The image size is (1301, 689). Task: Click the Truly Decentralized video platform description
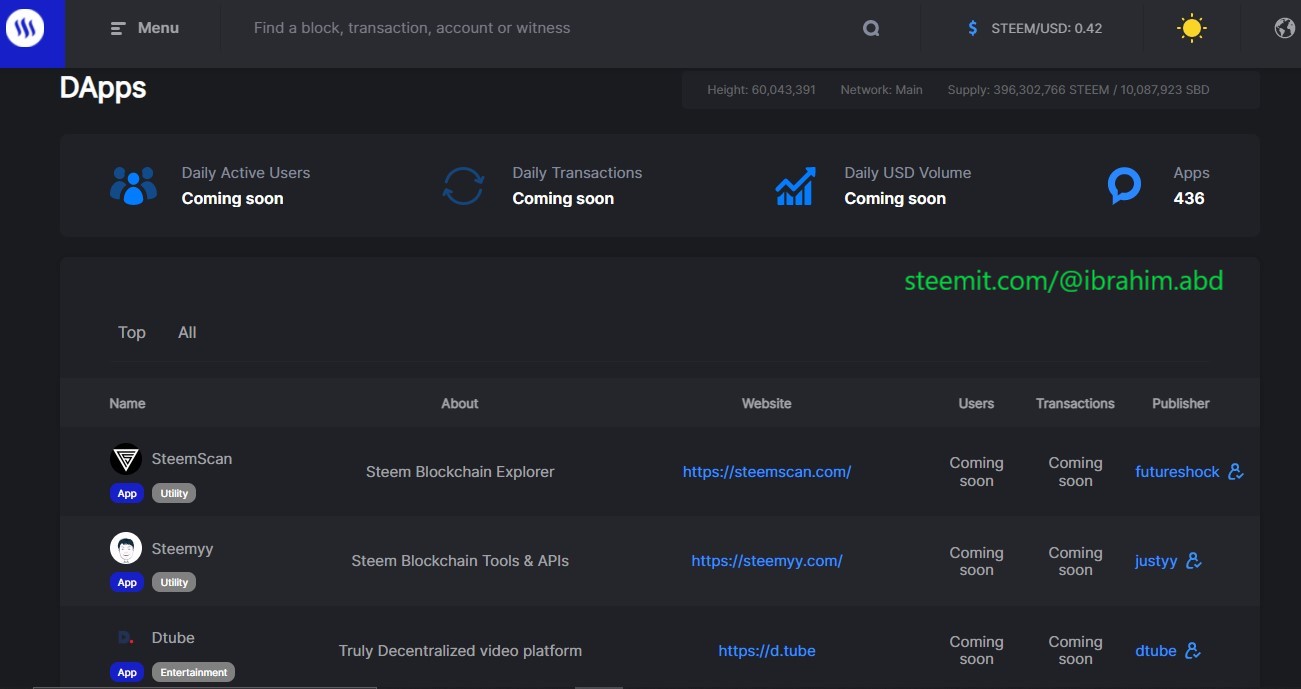(x=460, y=651)
